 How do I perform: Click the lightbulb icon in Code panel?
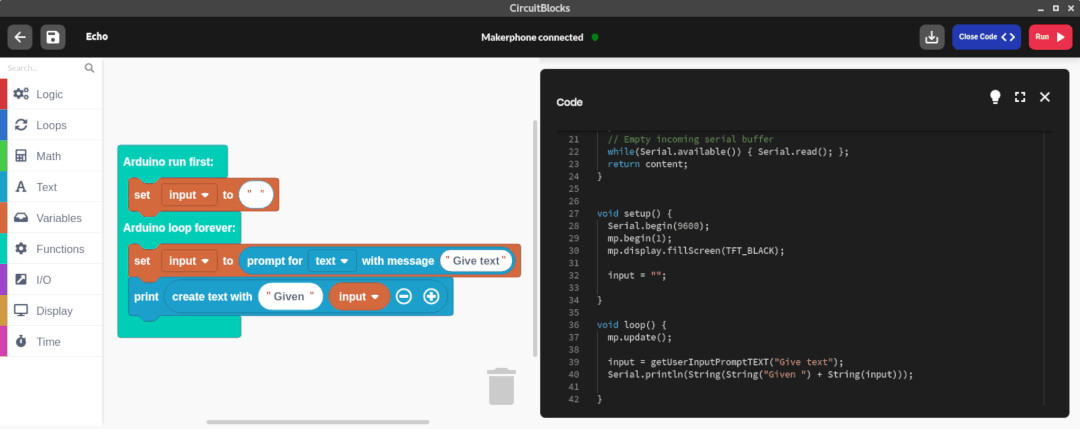(x=995, y=97)
